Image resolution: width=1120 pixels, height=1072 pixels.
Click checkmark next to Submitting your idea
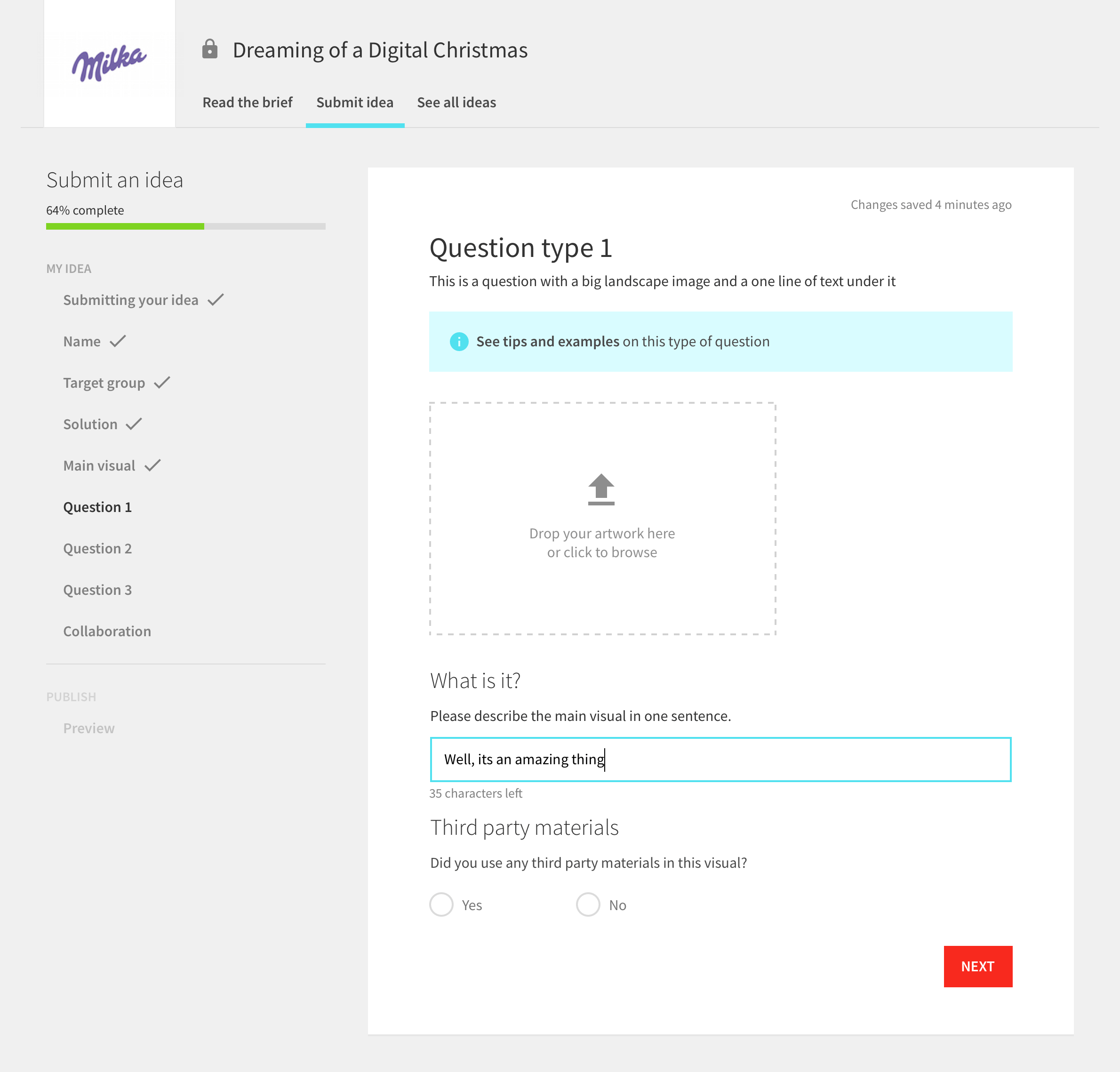click(x=216, y=299)
